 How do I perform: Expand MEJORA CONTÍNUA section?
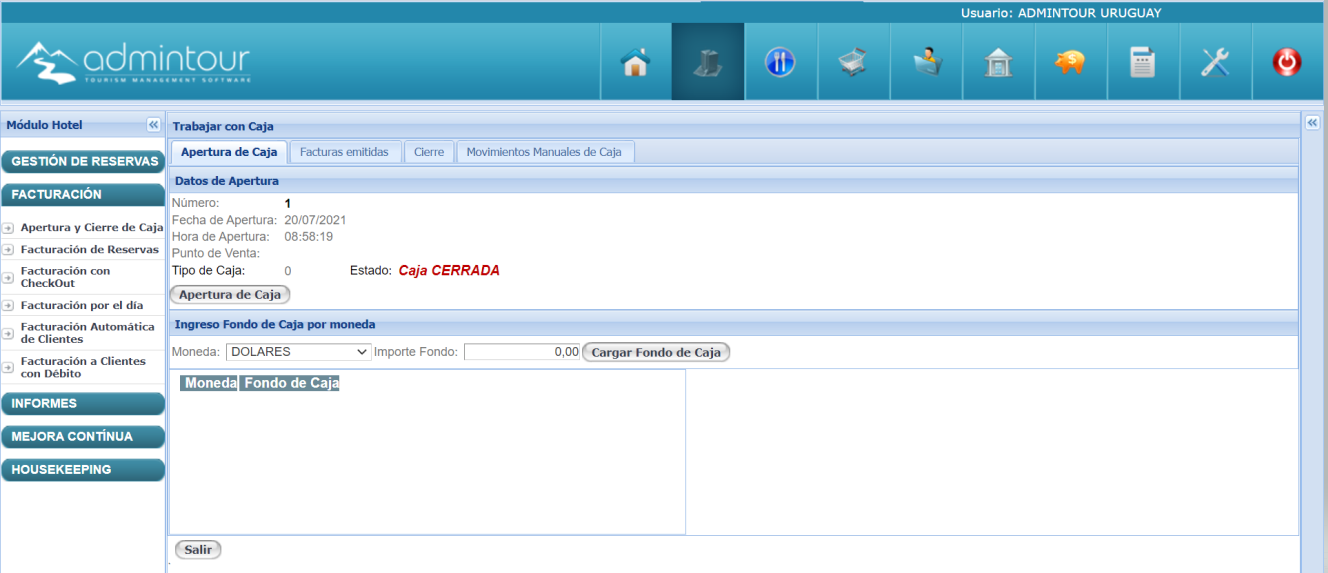coord(83,437)
